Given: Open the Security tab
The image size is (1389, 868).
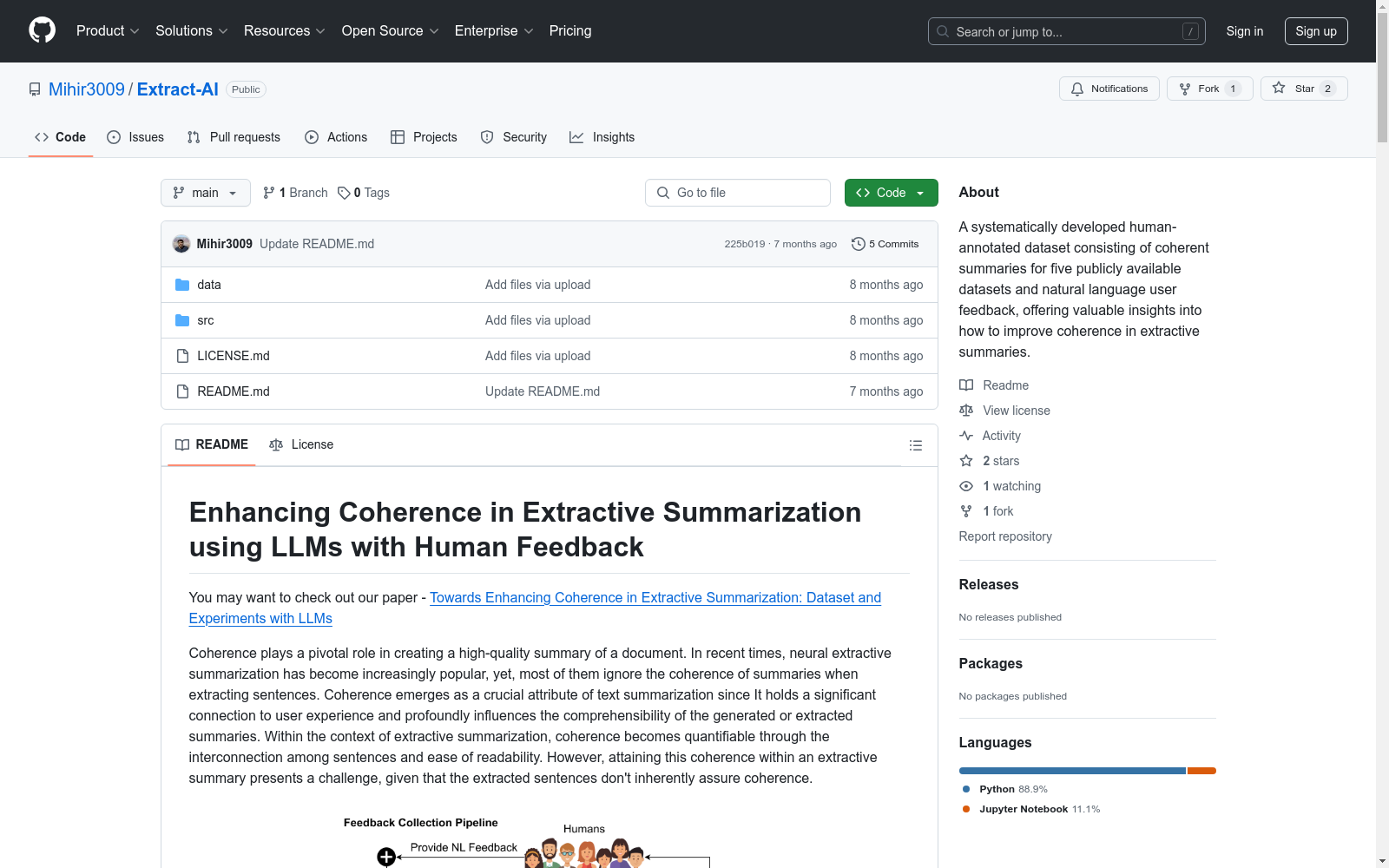Looking at the screenshot, I should coord(514,137).
